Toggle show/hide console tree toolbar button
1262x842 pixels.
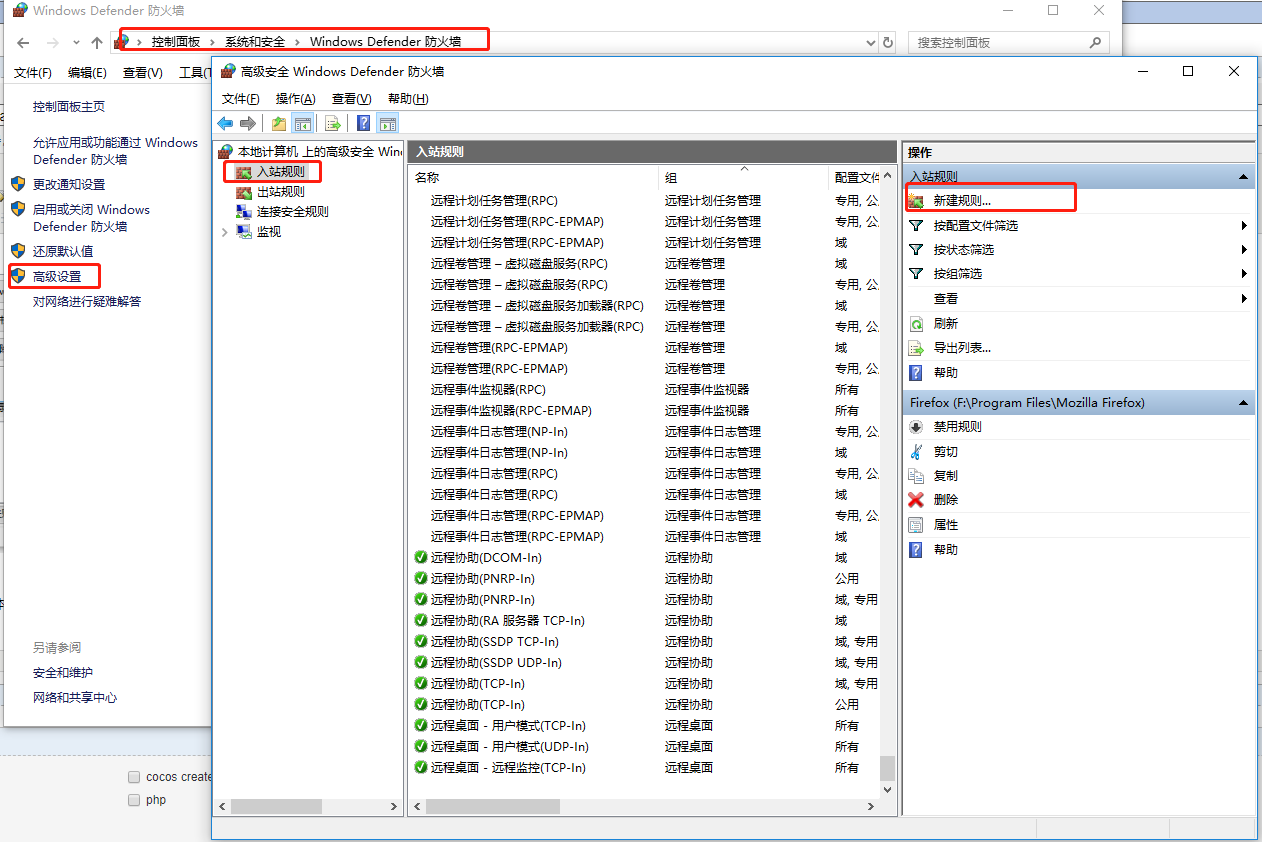point(302,123)
